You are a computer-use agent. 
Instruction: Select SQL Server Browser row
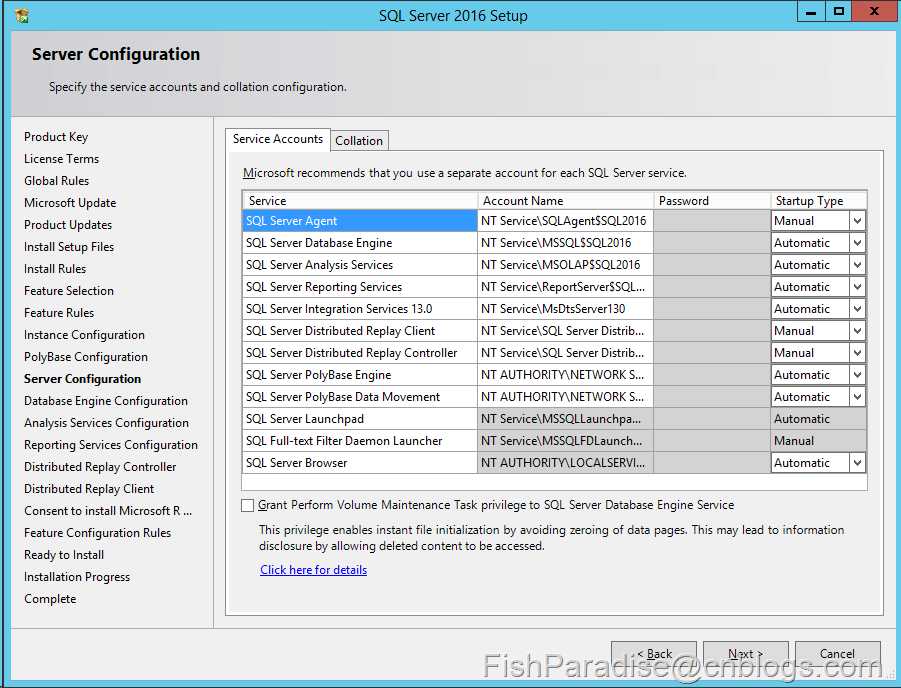point(360,463)
